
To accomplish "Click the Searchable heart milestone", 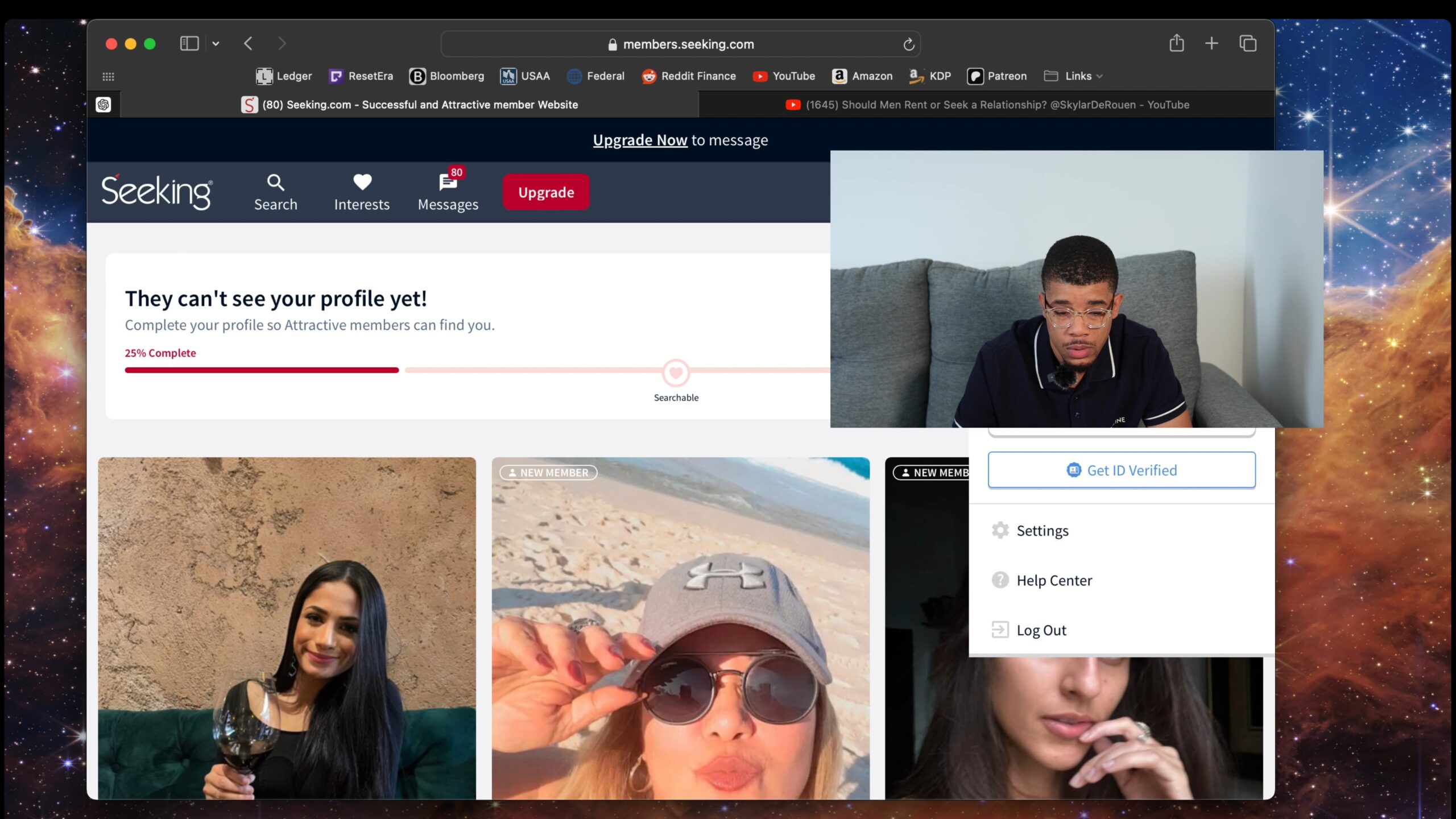I will click(676, 373).
